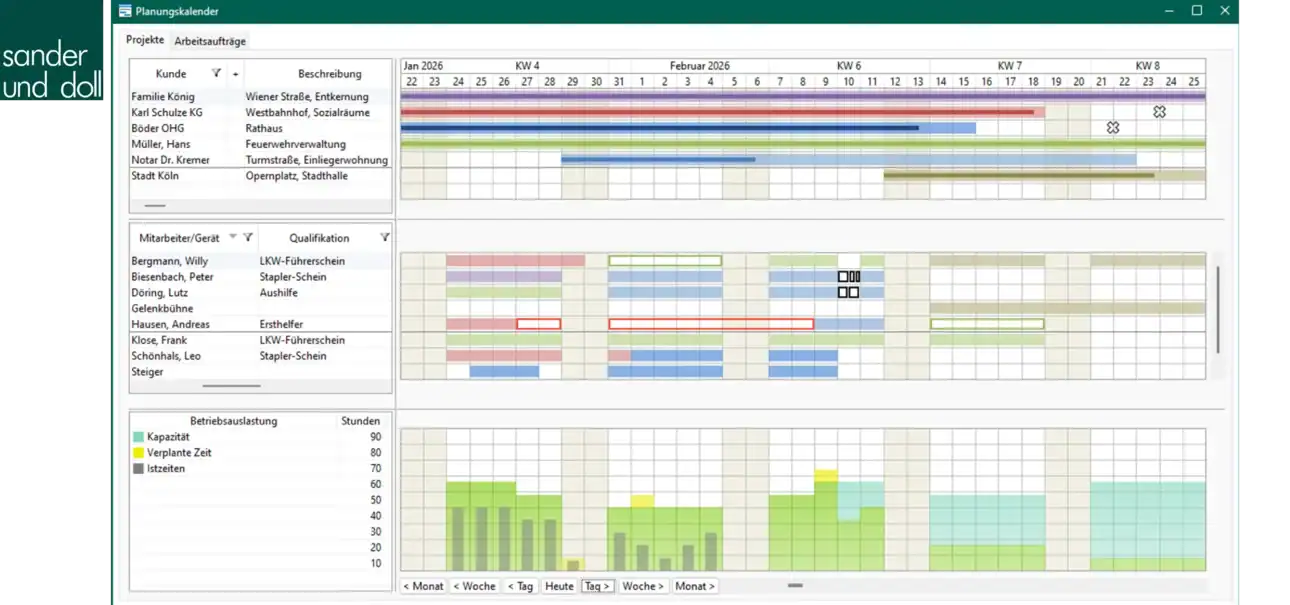Switch to the Arbeitsaufträge tab
Screen dimensions: 1290x605
pos(209,41)
